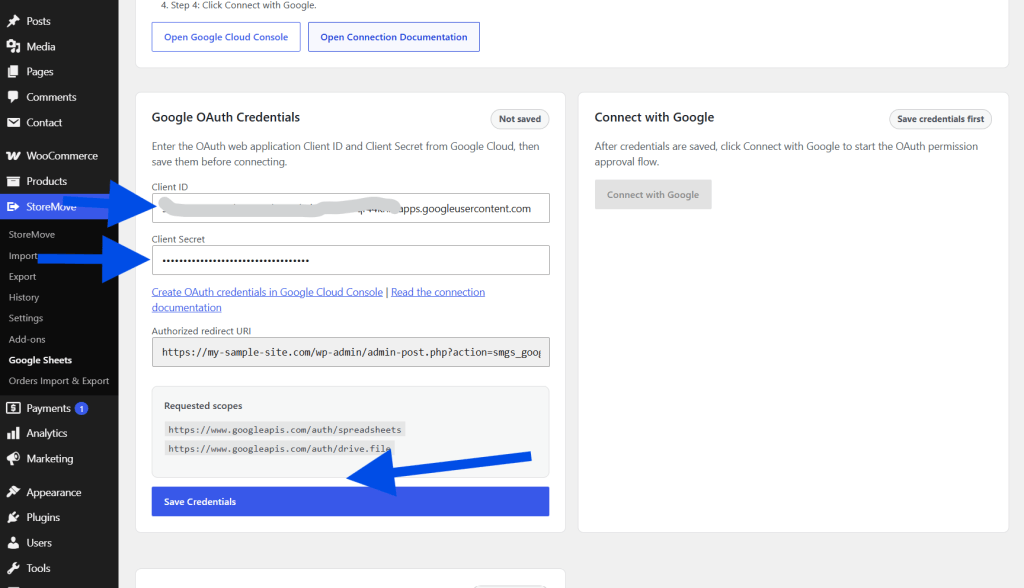Open the Media library icon

13,46
